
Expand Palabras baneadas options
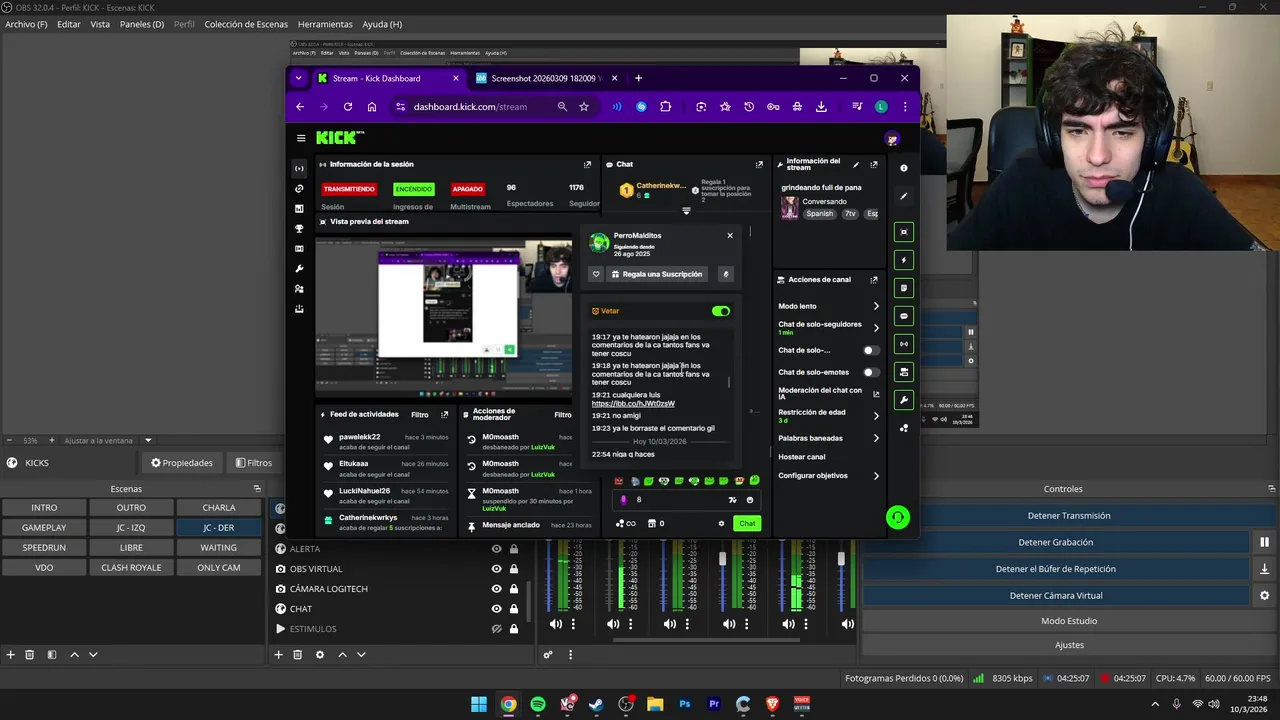point(876,438)
